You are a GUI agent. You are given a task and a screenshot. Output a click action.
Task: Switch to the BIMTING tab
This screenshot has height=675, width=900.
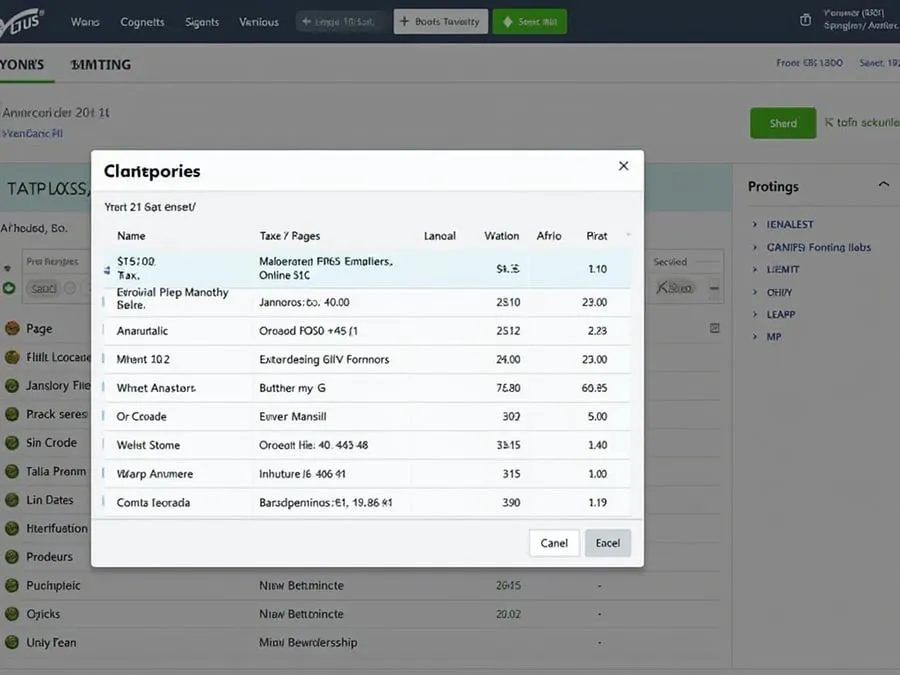(101, 64)
